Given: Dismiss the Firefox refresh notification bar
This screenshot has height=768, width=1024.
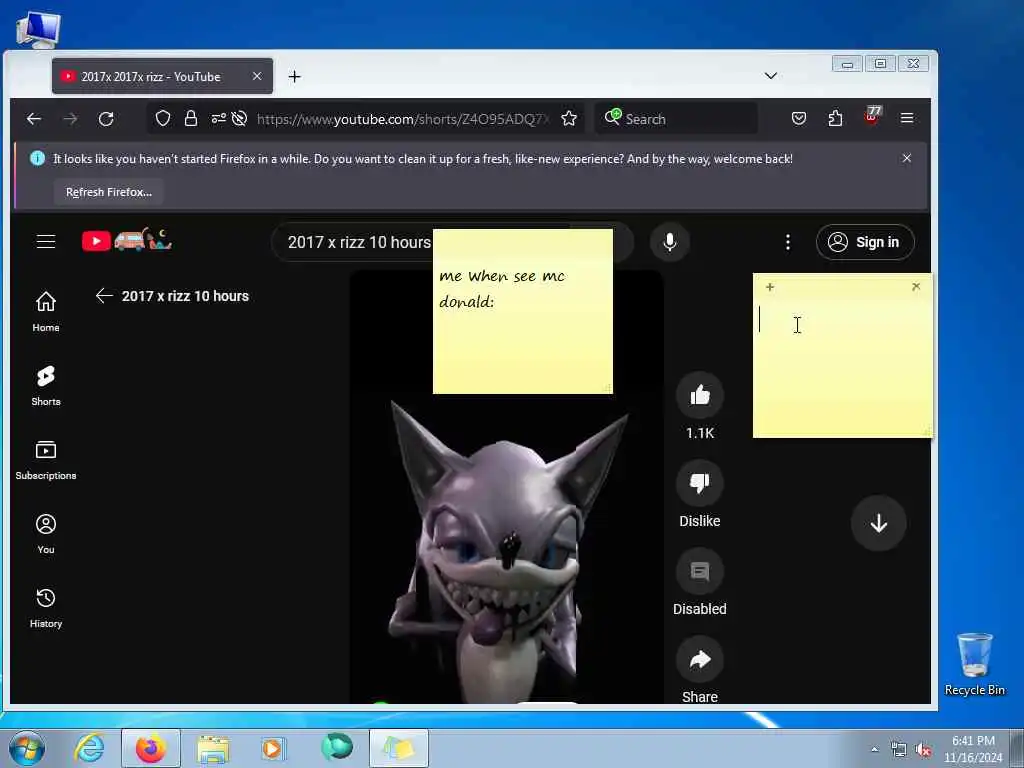Looking at the screenshot, I should click(906, 158).
